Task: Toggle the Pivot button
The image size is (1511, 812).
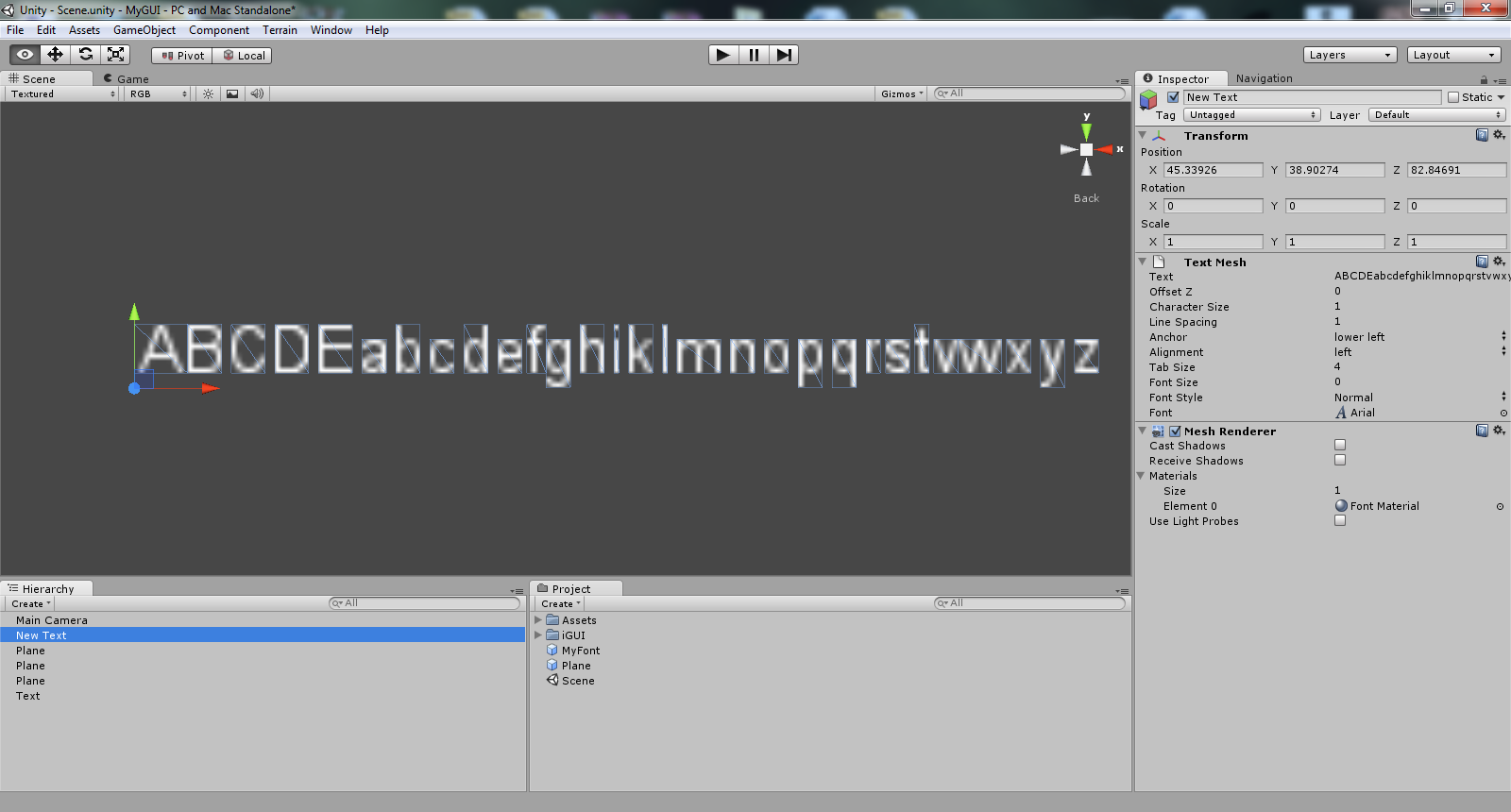Action: point(182,56)
